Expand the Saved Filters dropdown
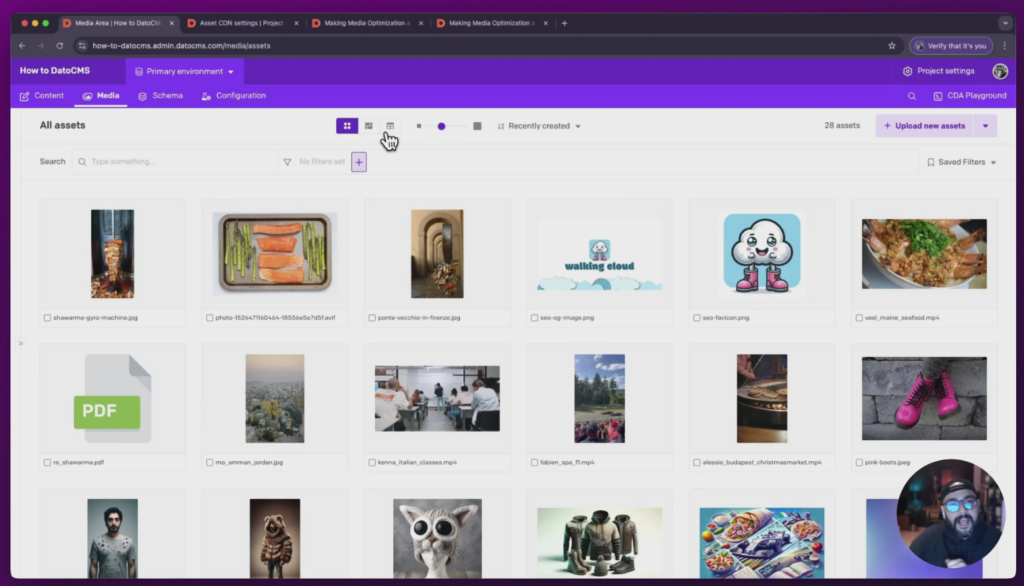The width and height of the screenshot is (1024, 586). [961, 162]
